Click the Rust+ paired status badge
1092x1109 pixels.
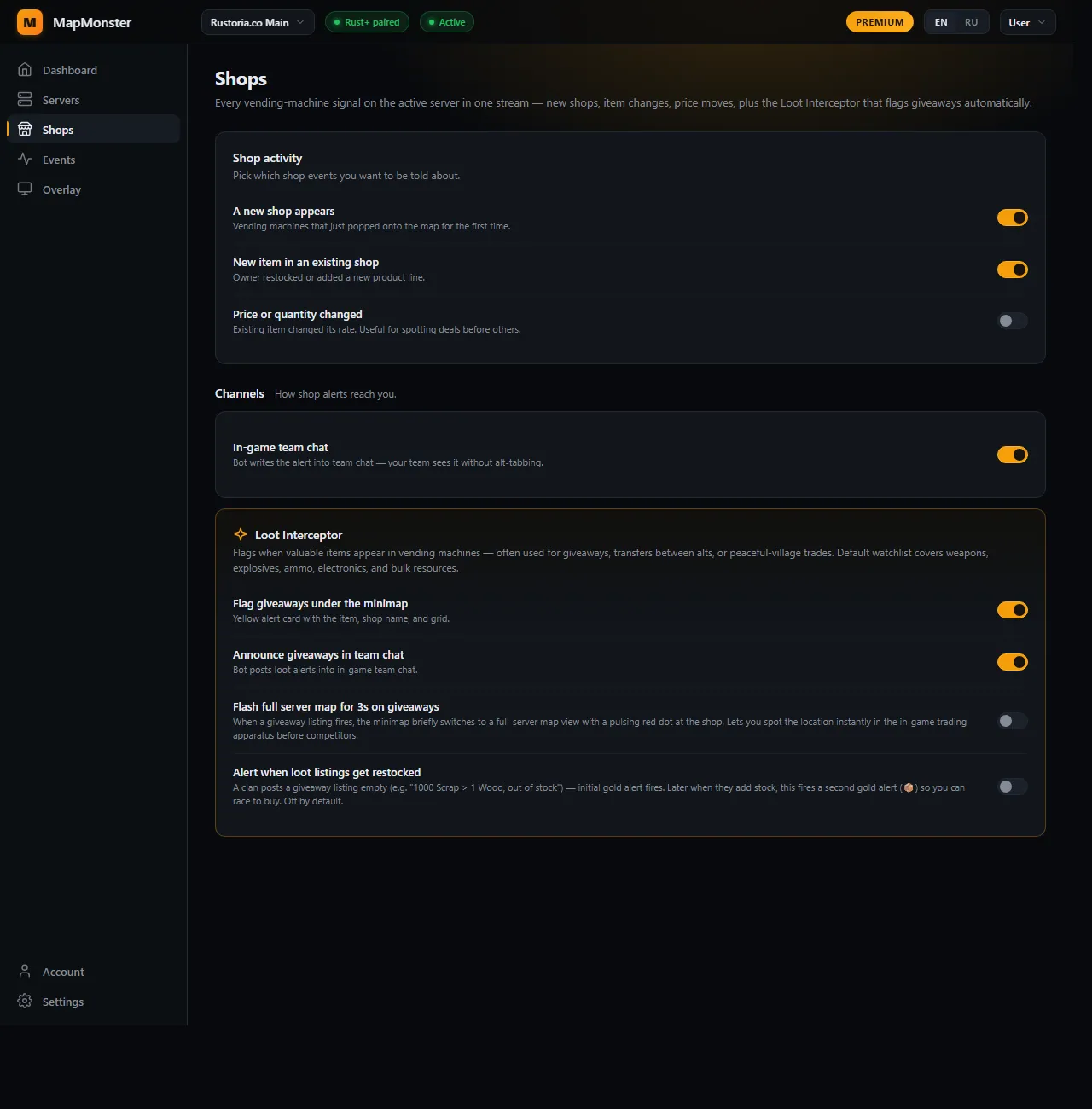(367, 22)
